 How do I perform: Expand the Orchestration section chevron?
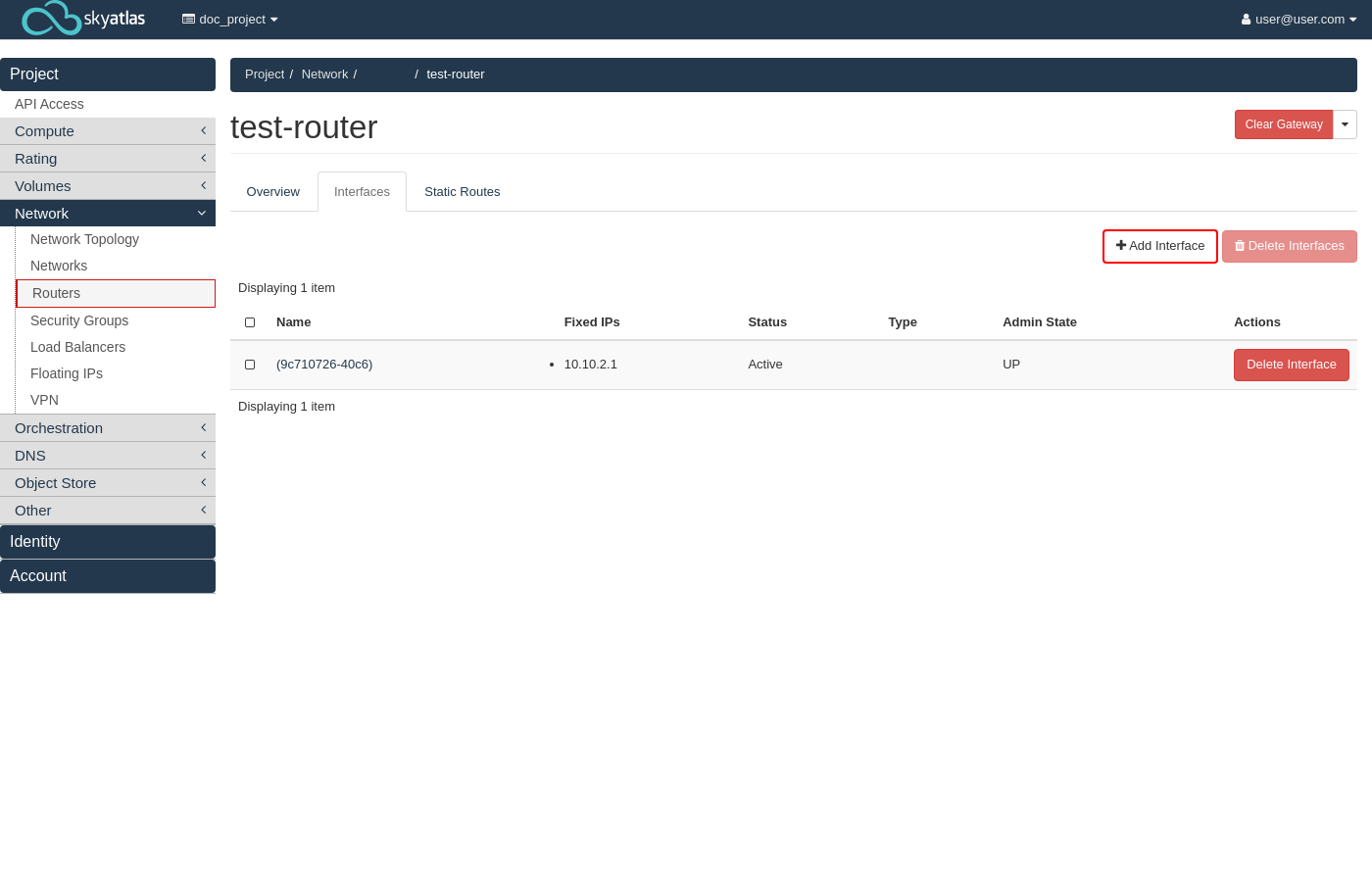203,428
